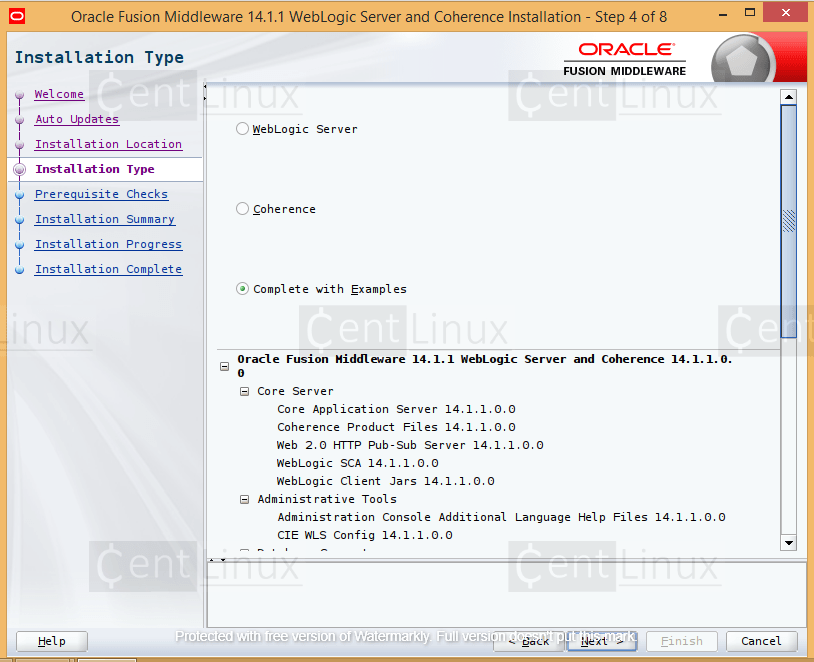Select the WebLogic Server radio option

(242, 129)
